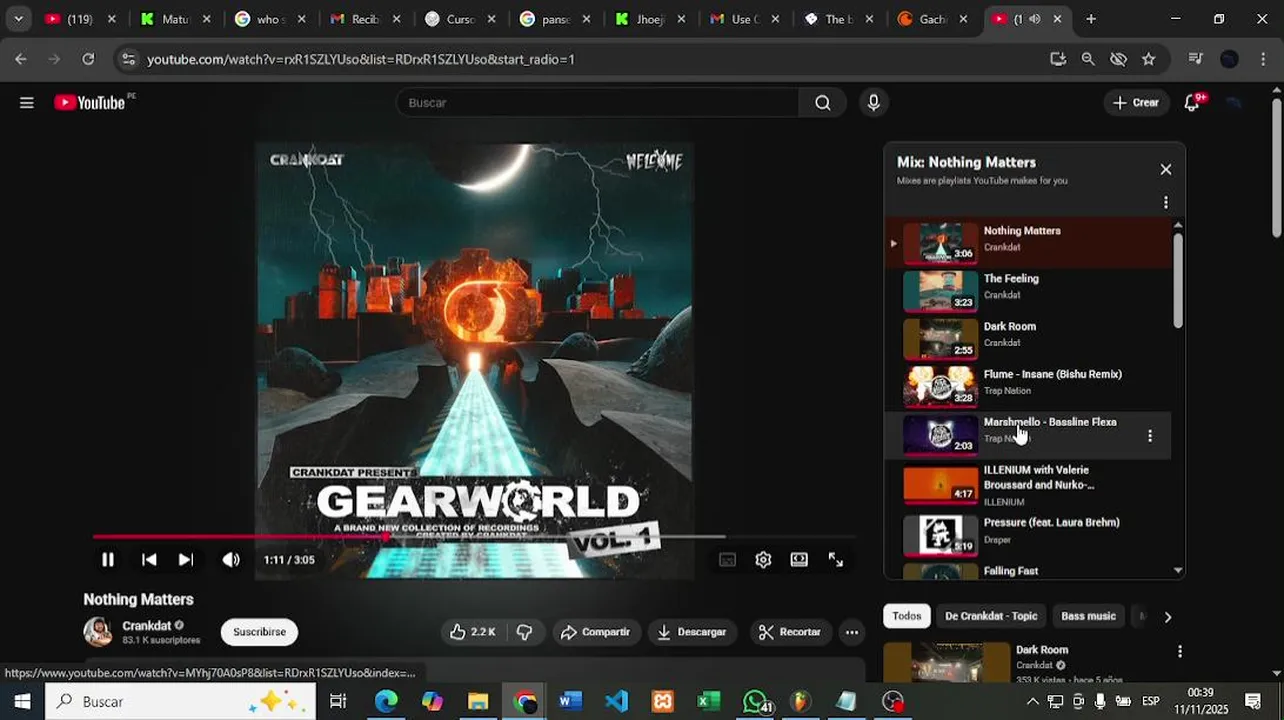Open Task View on taskbar

point(338,701)
